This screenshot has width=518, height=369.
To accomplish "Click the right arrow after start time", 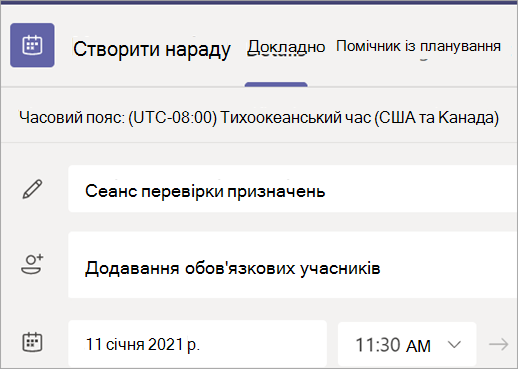I will (499, 344).
